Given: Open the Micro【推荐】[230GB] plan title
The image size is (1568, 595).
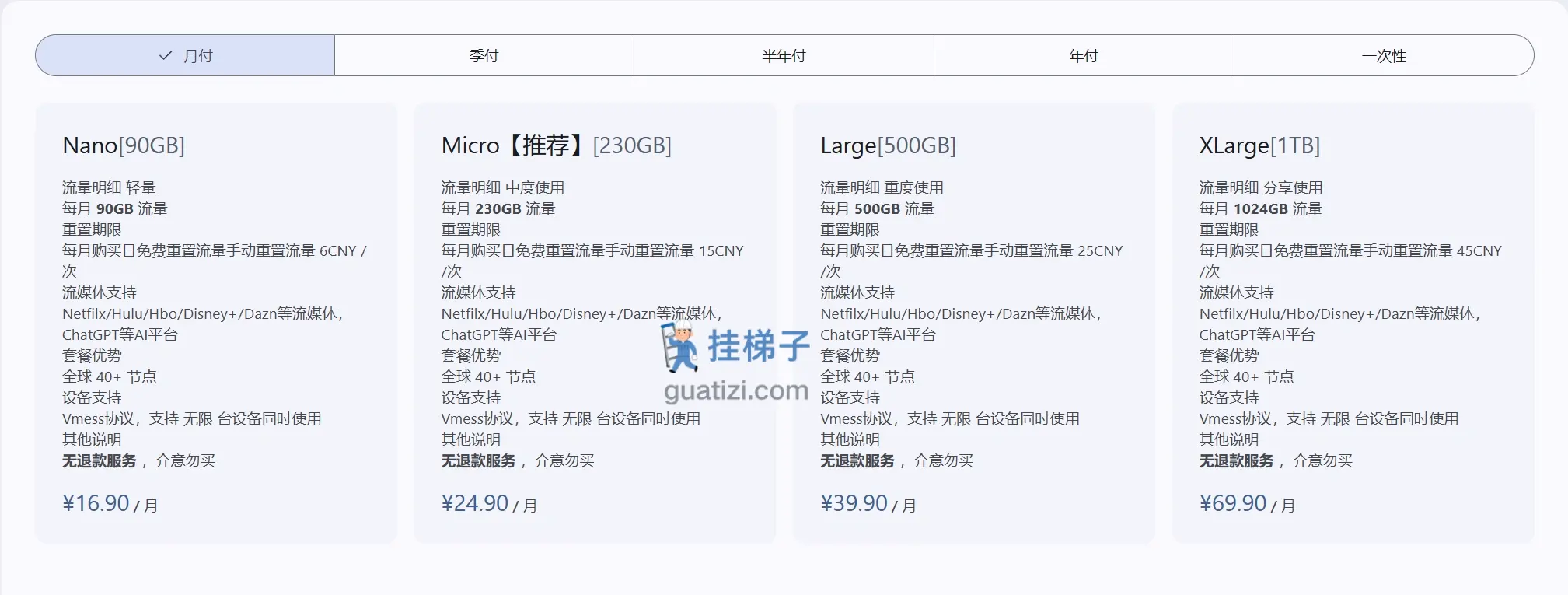Looking at the screenshot, I should click(556, 145).
